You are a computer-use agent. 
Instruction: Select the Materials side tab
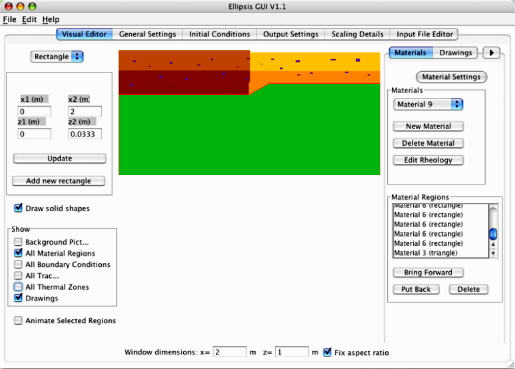pyautogui.click(x=410, y=53)
